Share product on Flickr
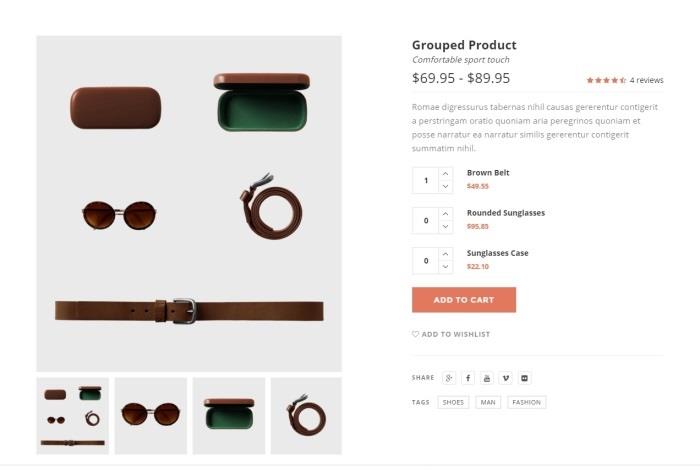 [525, 378]
